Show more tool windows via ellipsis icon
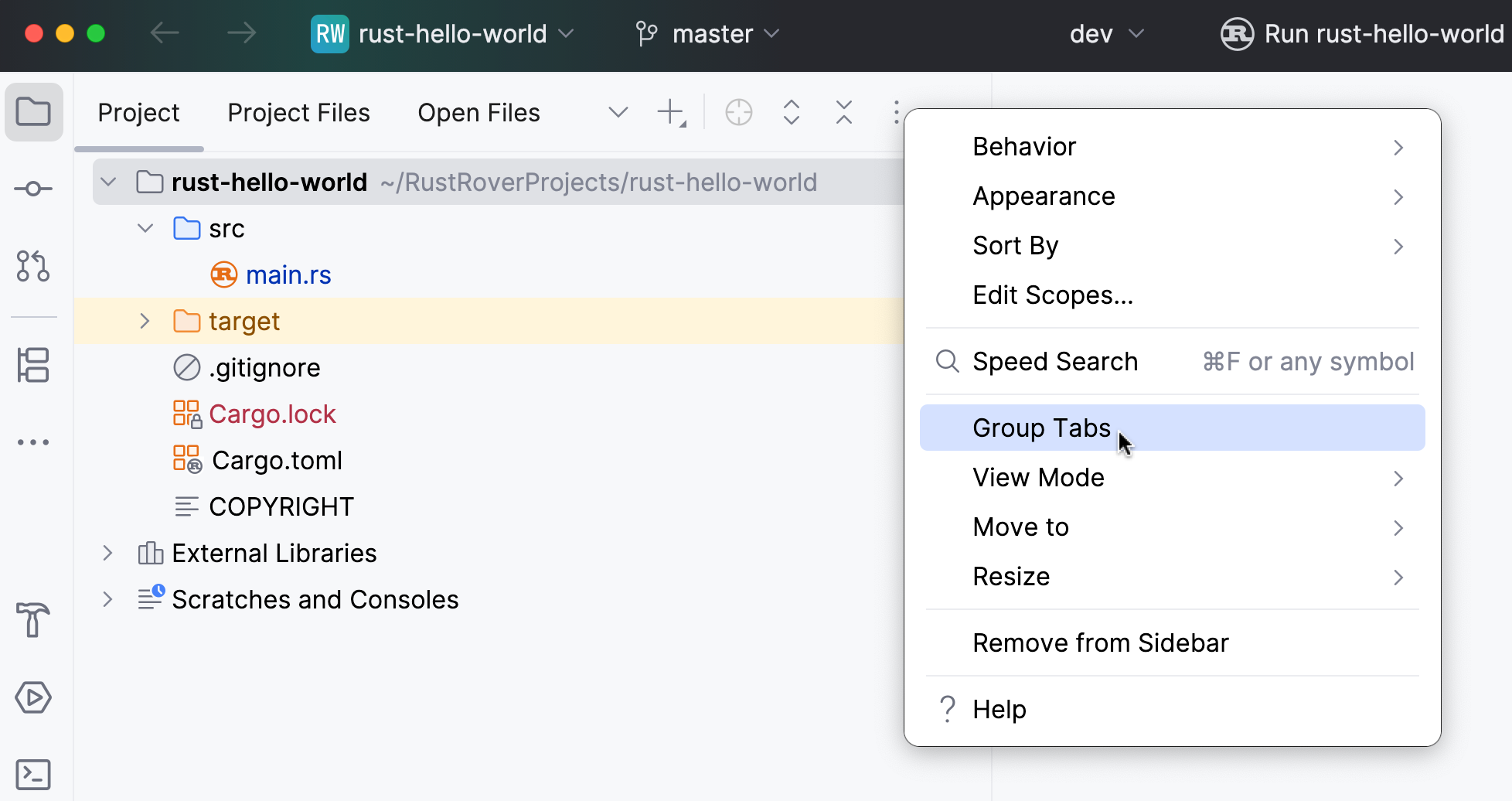The height and width of the screenshot is (801, 1512). pyautogui.click(x=33, y=441)
